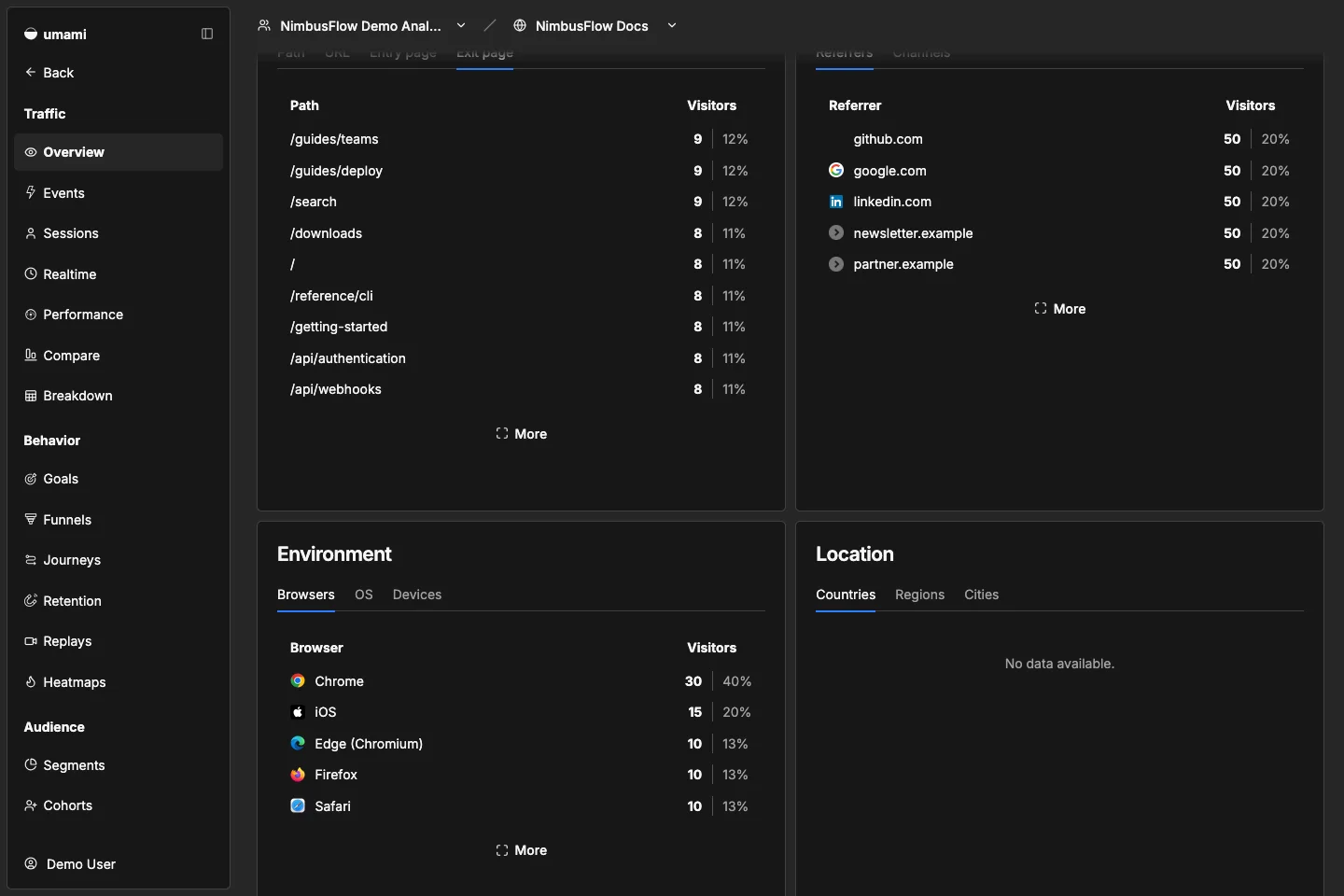Click the /reference/cli path row
1344x896 pixels.
521,296
